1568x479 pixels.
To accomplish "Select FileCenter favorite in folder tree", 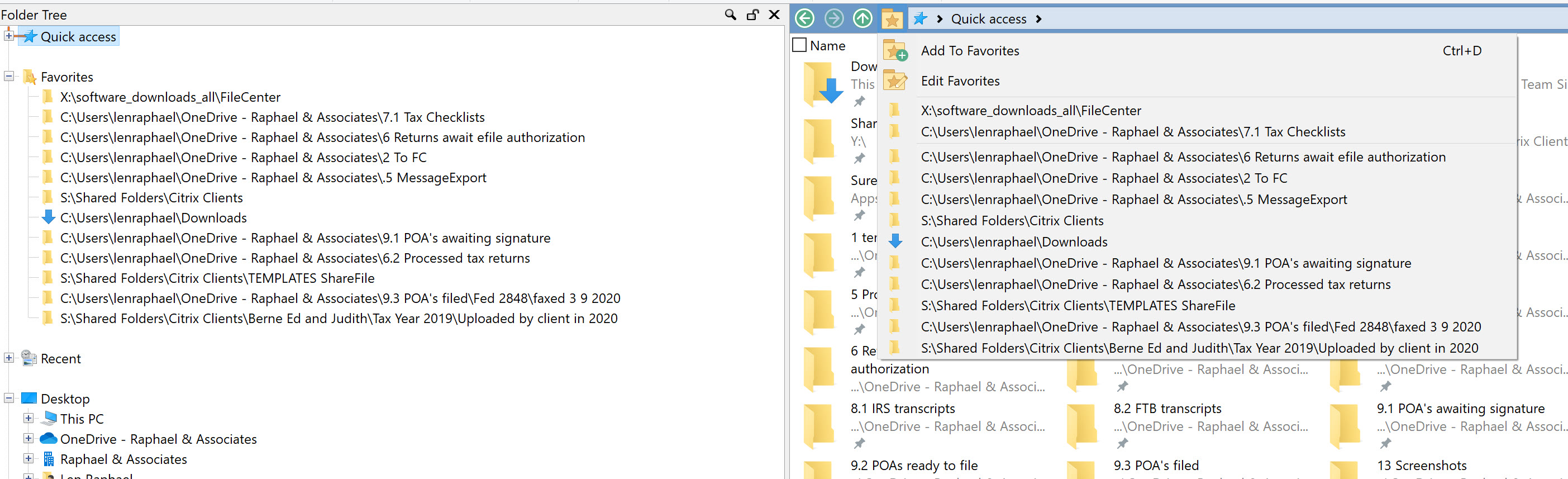I will (x=170, y=97).
